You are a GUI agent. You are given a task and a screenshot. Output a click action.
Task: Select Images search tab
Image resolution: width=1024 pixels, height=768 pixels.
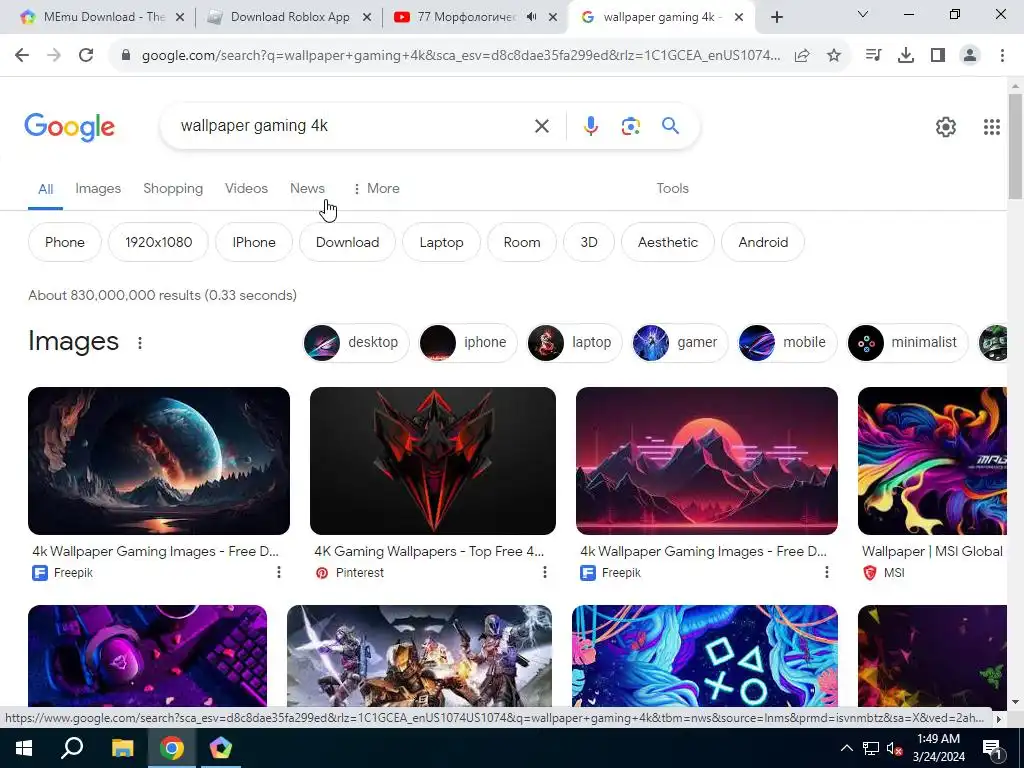click(98, 189)
